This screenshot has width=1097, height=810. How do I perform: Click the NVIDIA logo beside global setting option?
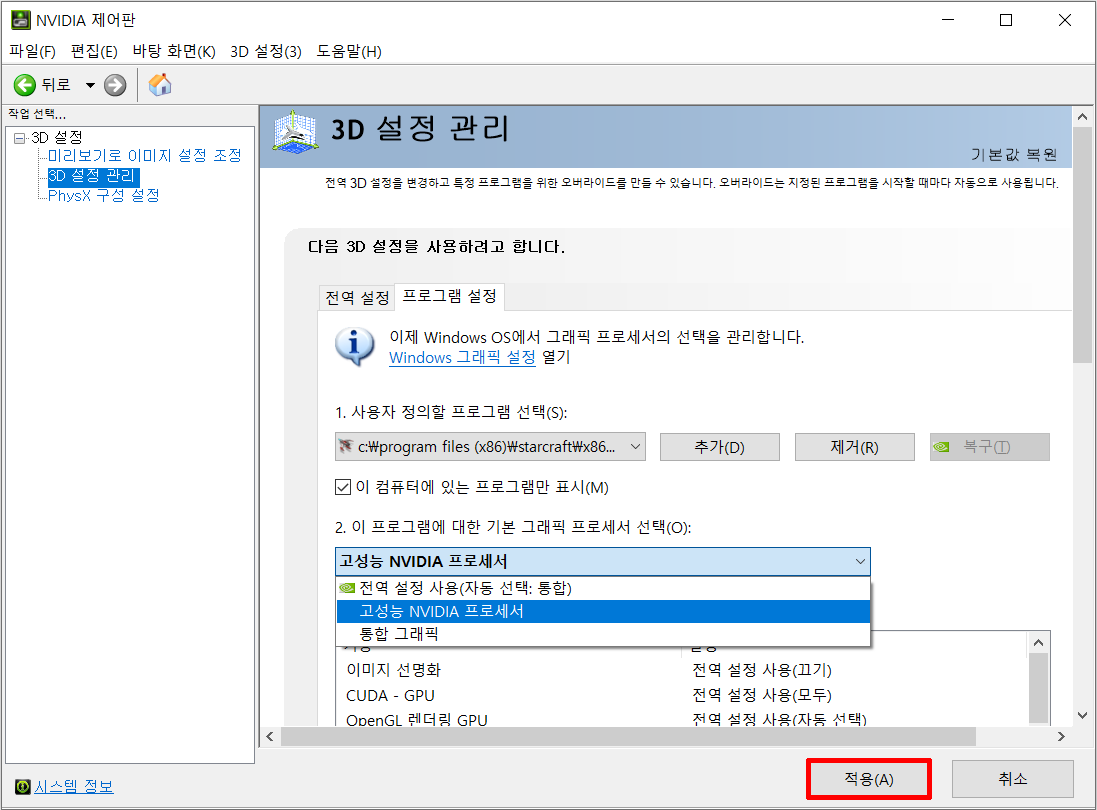click(x=347, y=588)
